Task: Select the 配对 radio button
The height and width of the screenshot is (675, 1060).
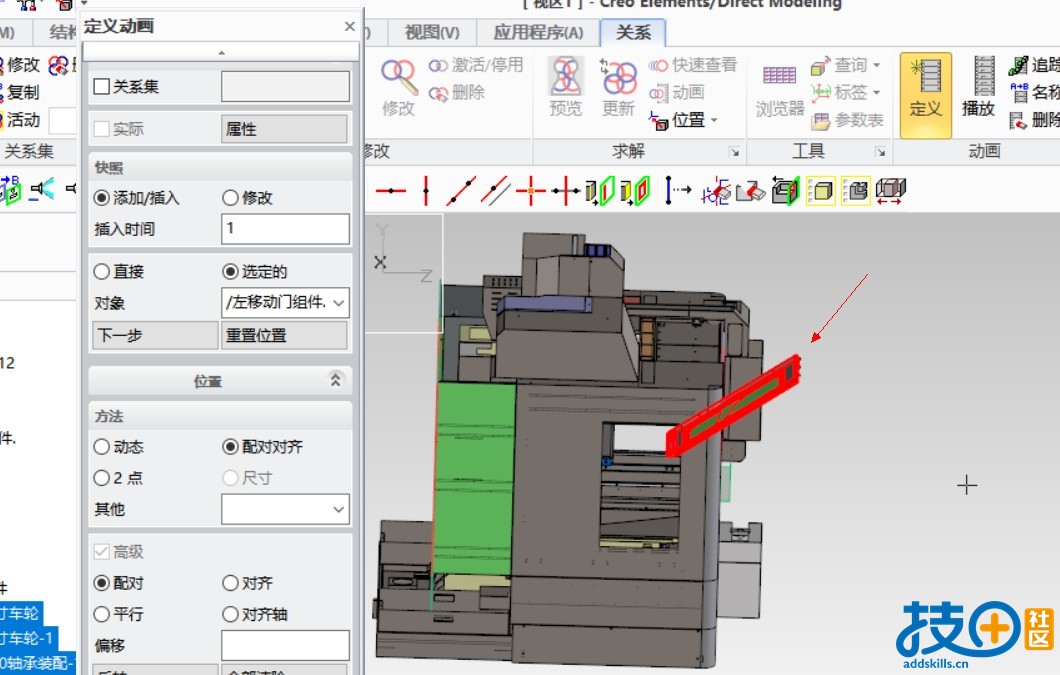Action: pyautogui.click(x=101, y=583)
